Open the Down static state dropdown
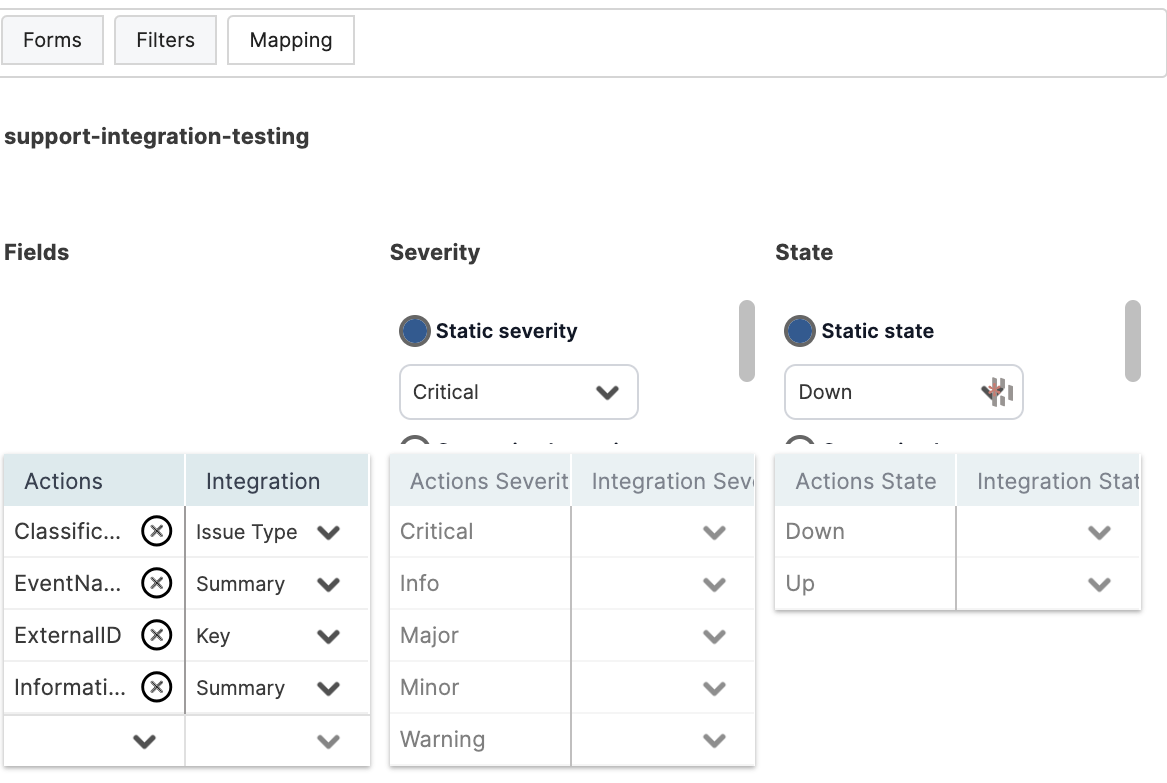This screenshot has width=1167, height=783. tap(903, 392)
